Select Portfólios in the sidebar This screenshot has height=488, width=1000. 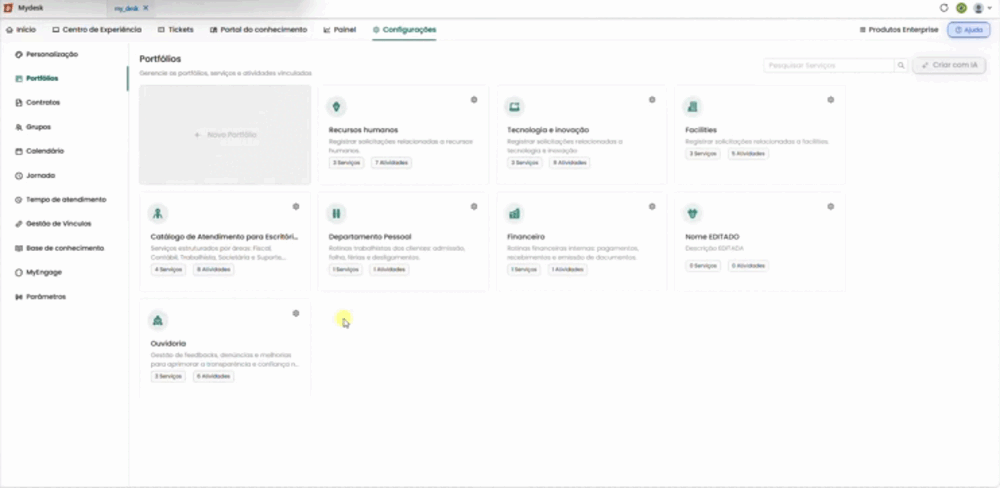[36, 78]
